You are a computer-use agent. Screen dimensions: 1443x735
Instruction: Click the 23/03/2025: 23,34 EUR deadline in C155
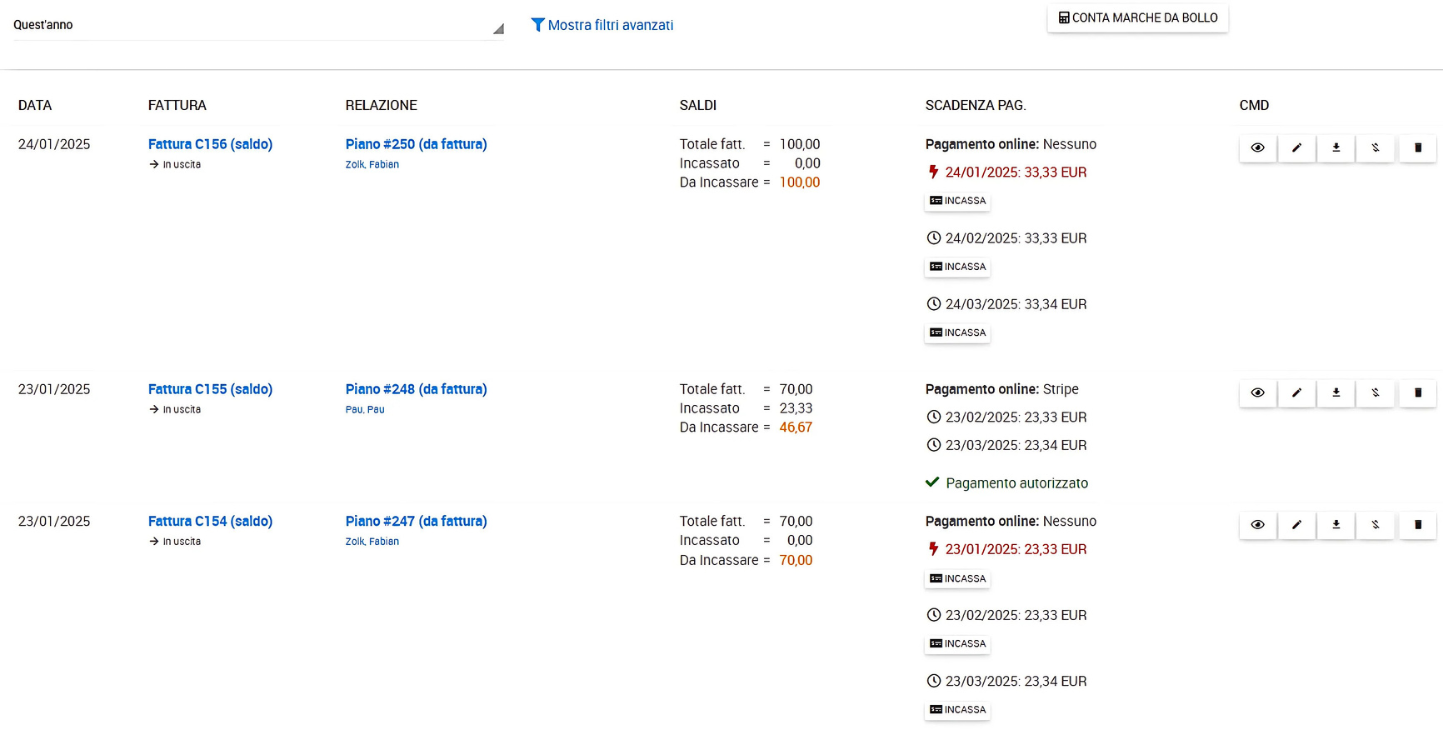[1016, 445]
